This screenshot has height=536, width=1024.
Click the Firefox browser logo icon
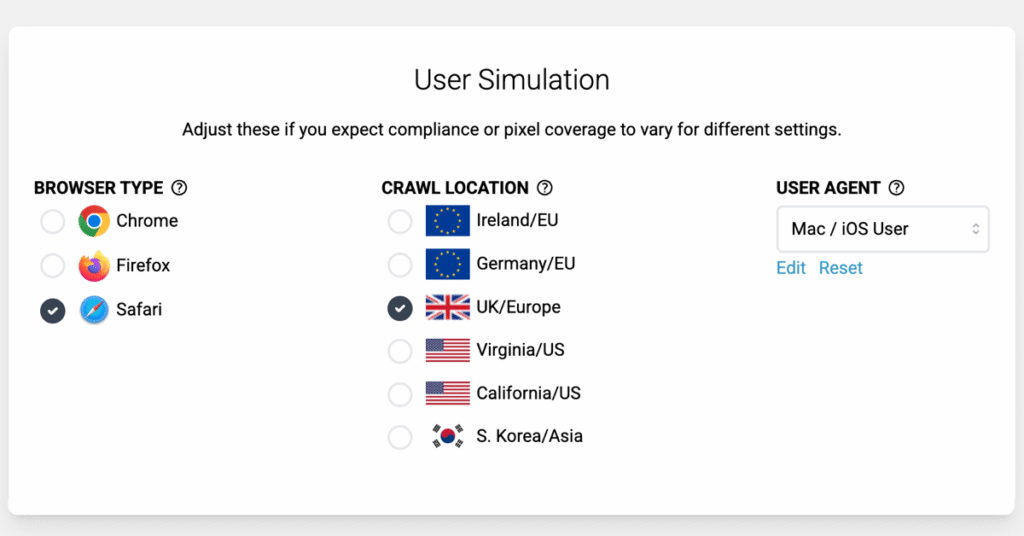[x=94, y=265]
